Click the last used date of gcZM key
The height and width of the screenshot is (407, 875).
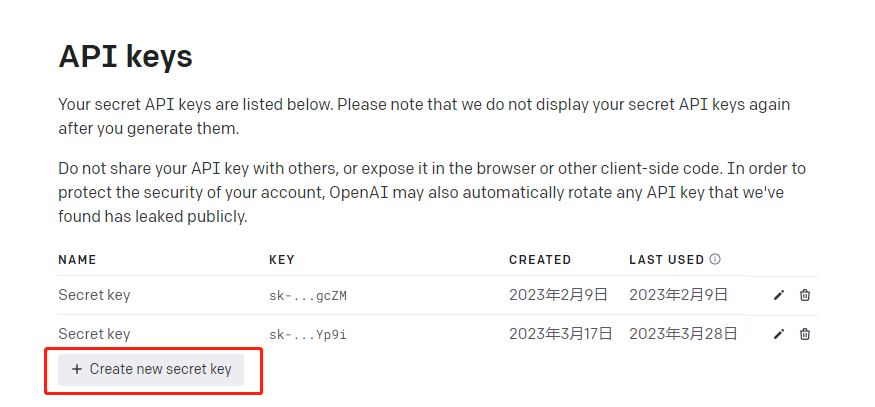(x=679, y=295)
